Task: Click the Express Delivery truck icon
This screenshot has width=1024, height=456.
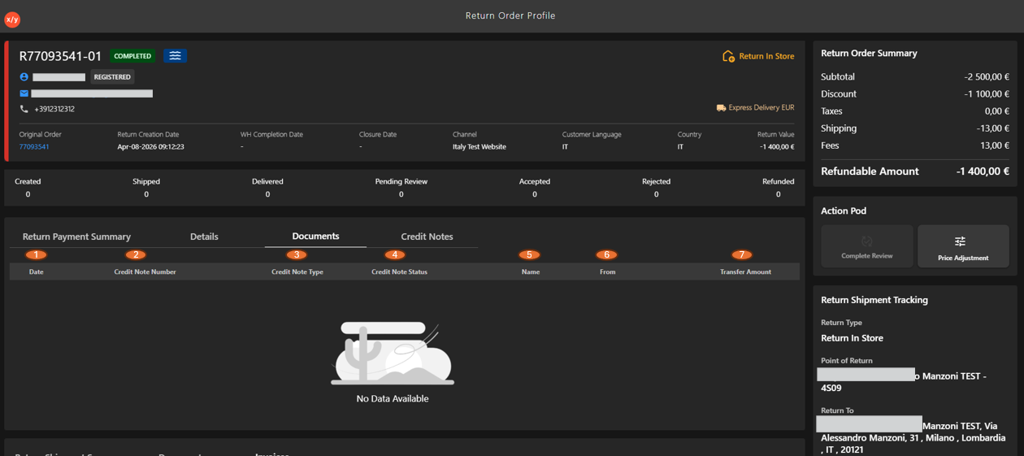Action: tap(721, 107)
